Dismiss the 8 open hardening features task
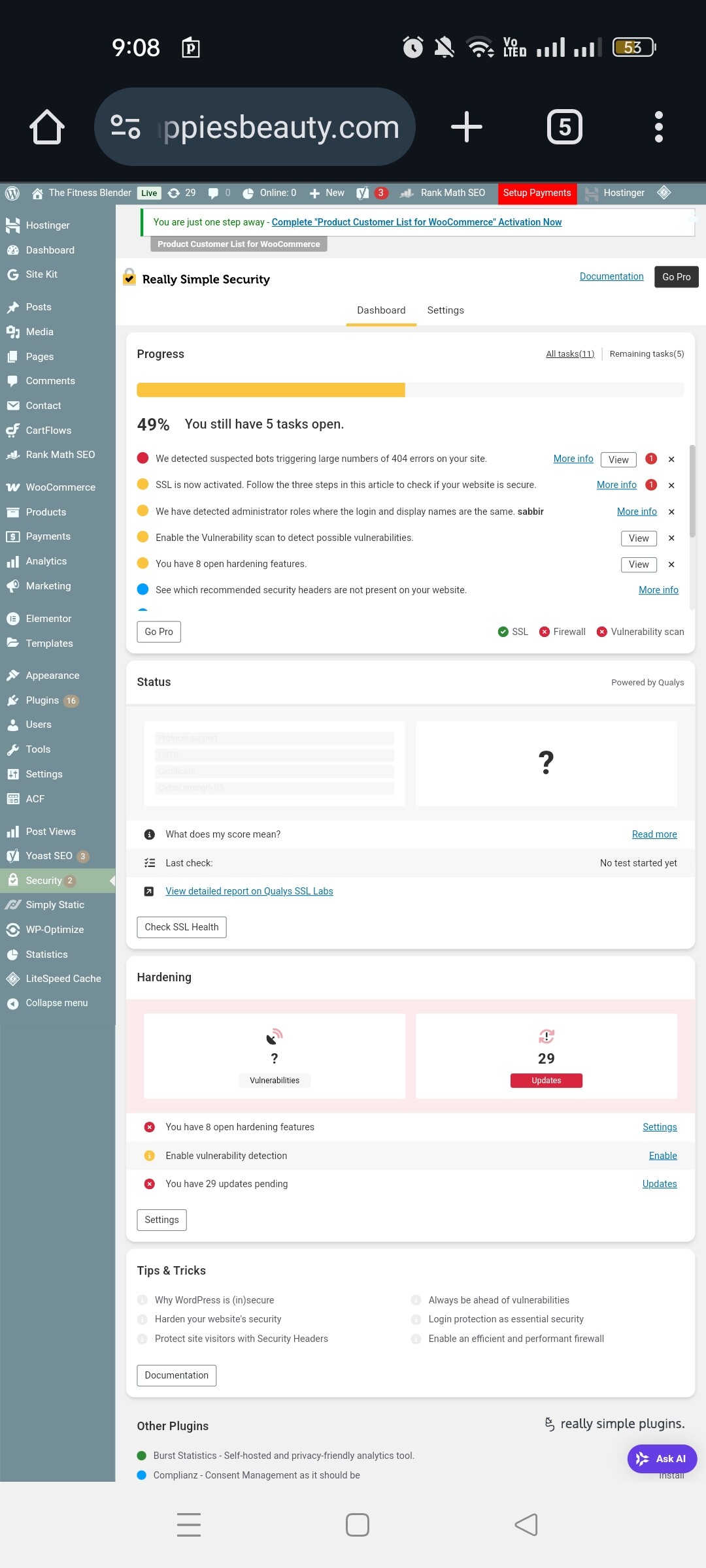This screenshot has height=1568, width=706. [x=671, y=564]
